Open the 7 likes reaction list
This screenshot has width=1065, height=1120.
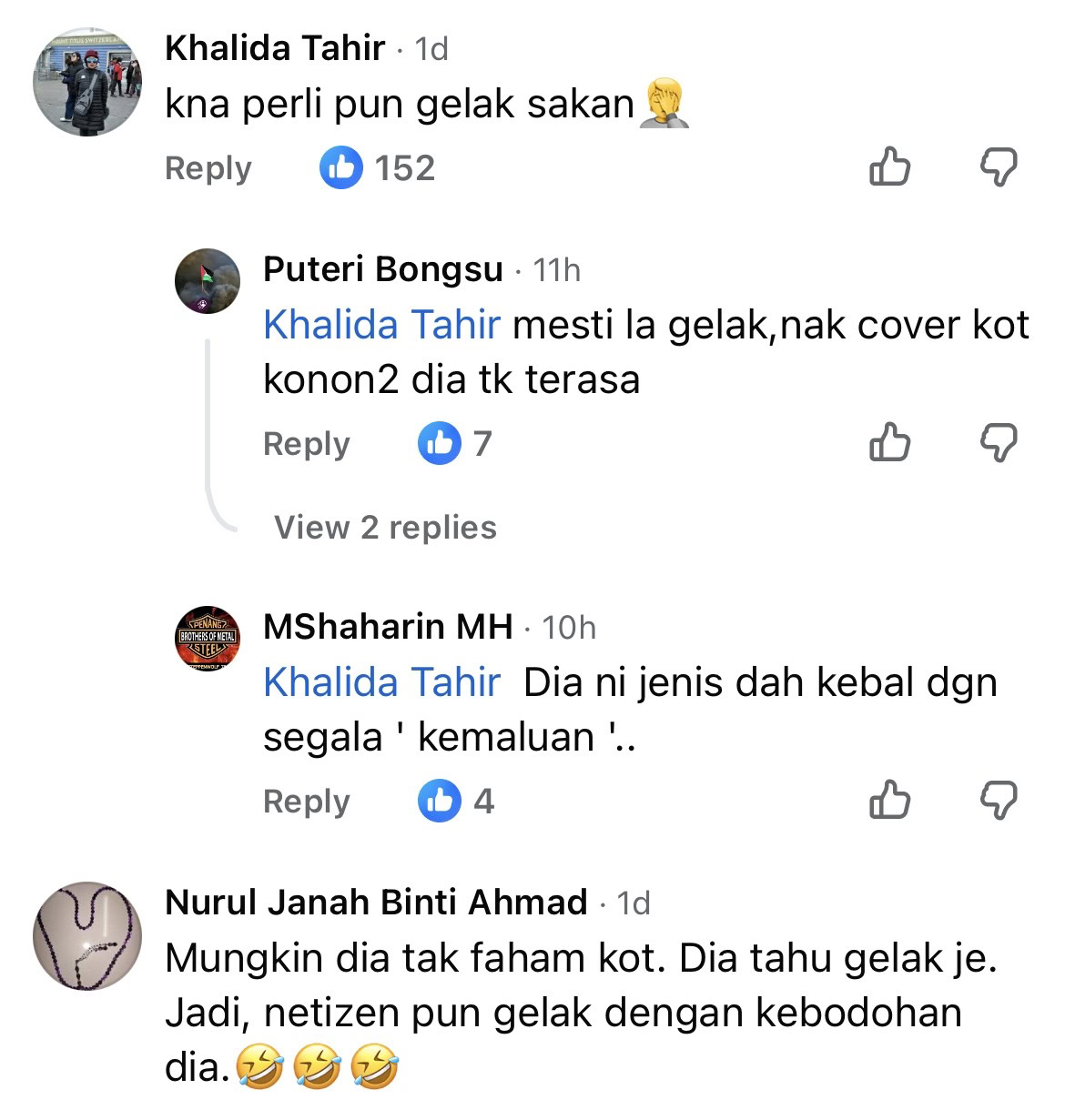(455, 443)
